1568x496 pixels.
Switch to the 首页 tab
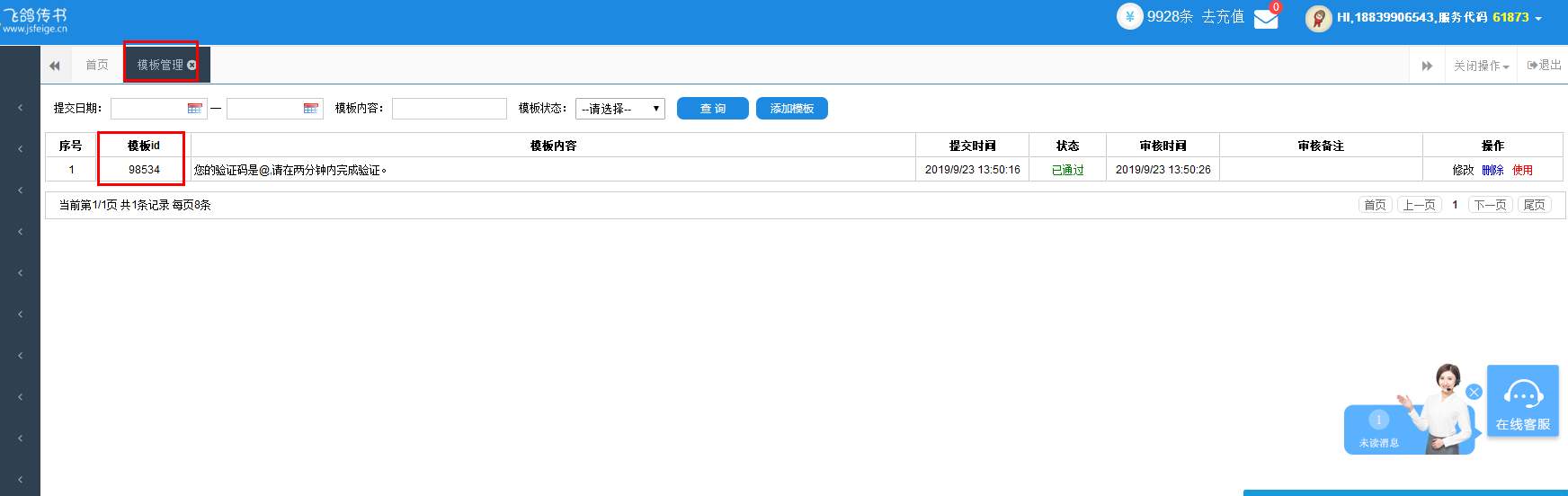click(97, 65)
